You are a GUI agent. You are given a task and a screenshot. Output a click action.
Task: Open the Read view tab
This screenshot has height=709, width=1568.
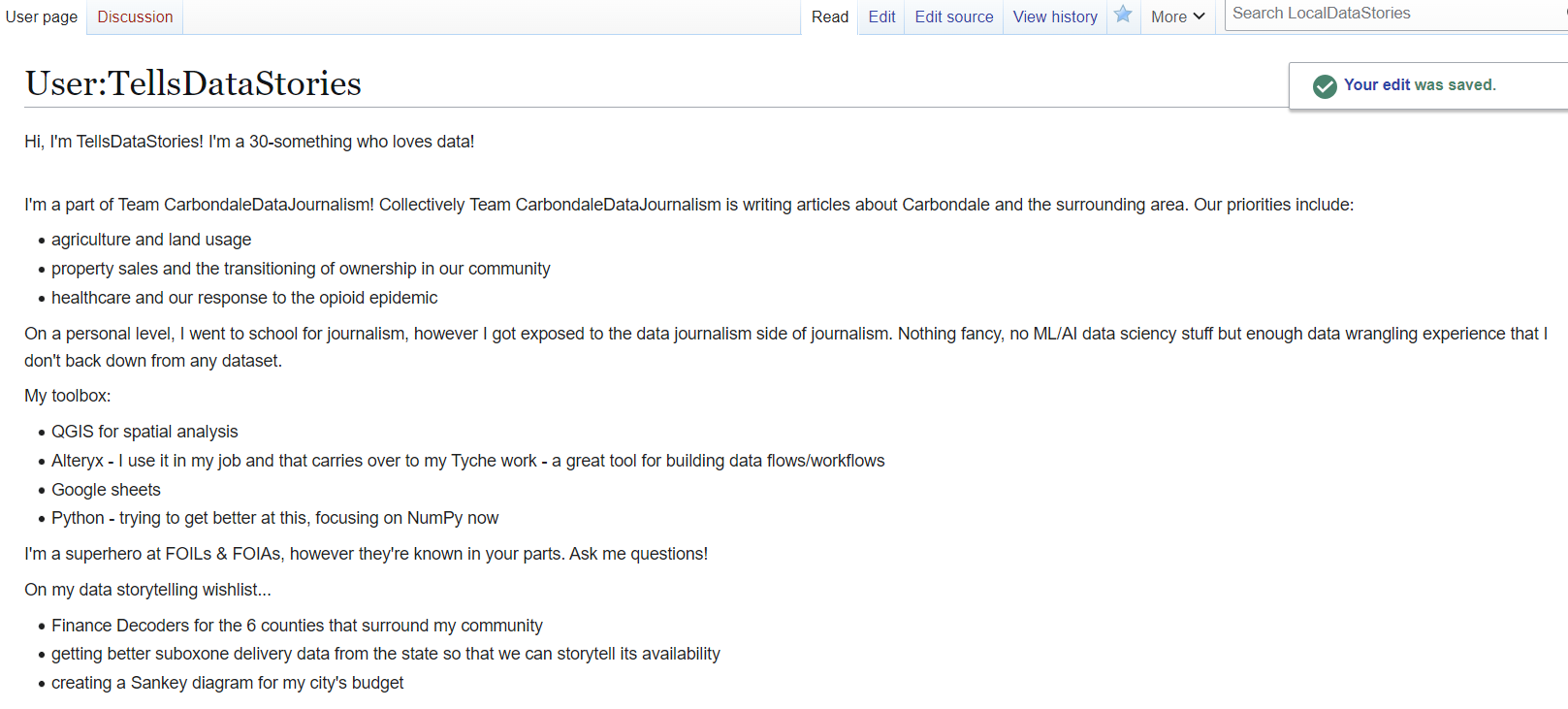[829, 16]
